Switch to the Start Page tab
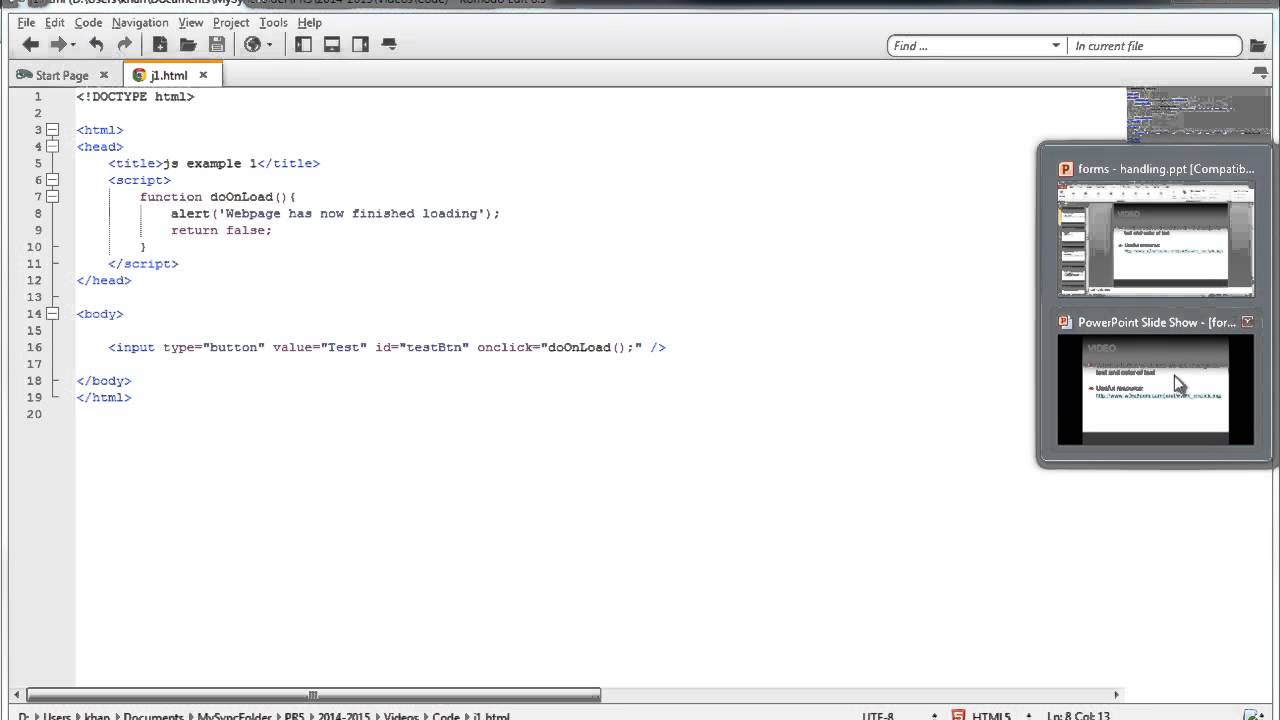The image size is (1280, 720). (62, 75)
